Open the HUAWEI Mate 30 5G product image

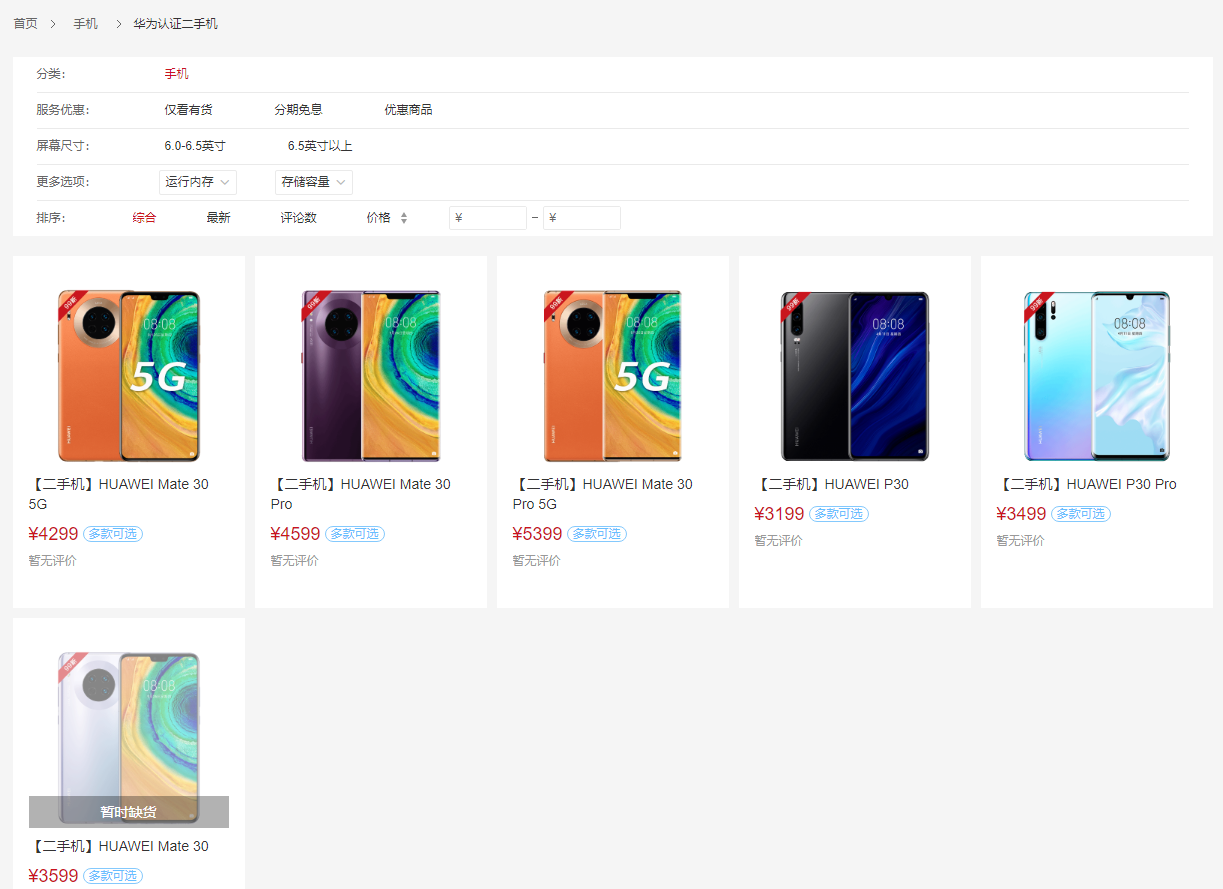point(128,376)
